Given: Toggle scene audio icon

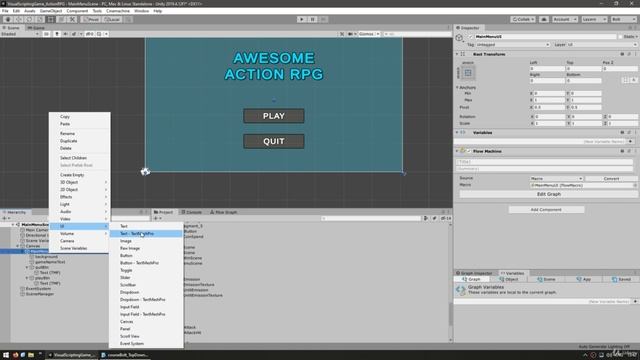Looking at the screenshot, I should [x=65, y=34].
